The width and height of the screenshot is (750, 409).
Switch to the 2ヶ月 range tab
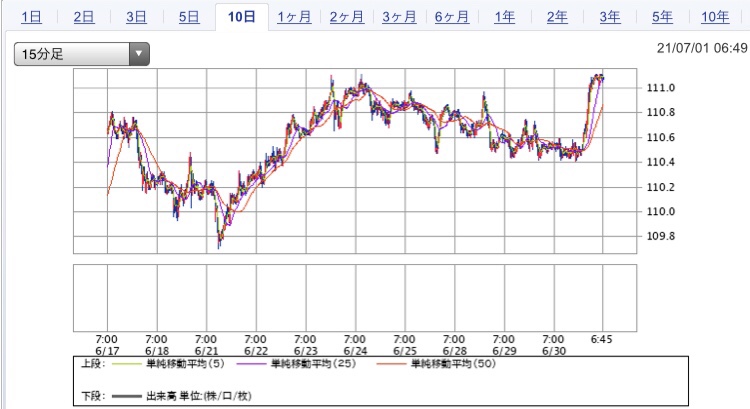tap(347, 17)
